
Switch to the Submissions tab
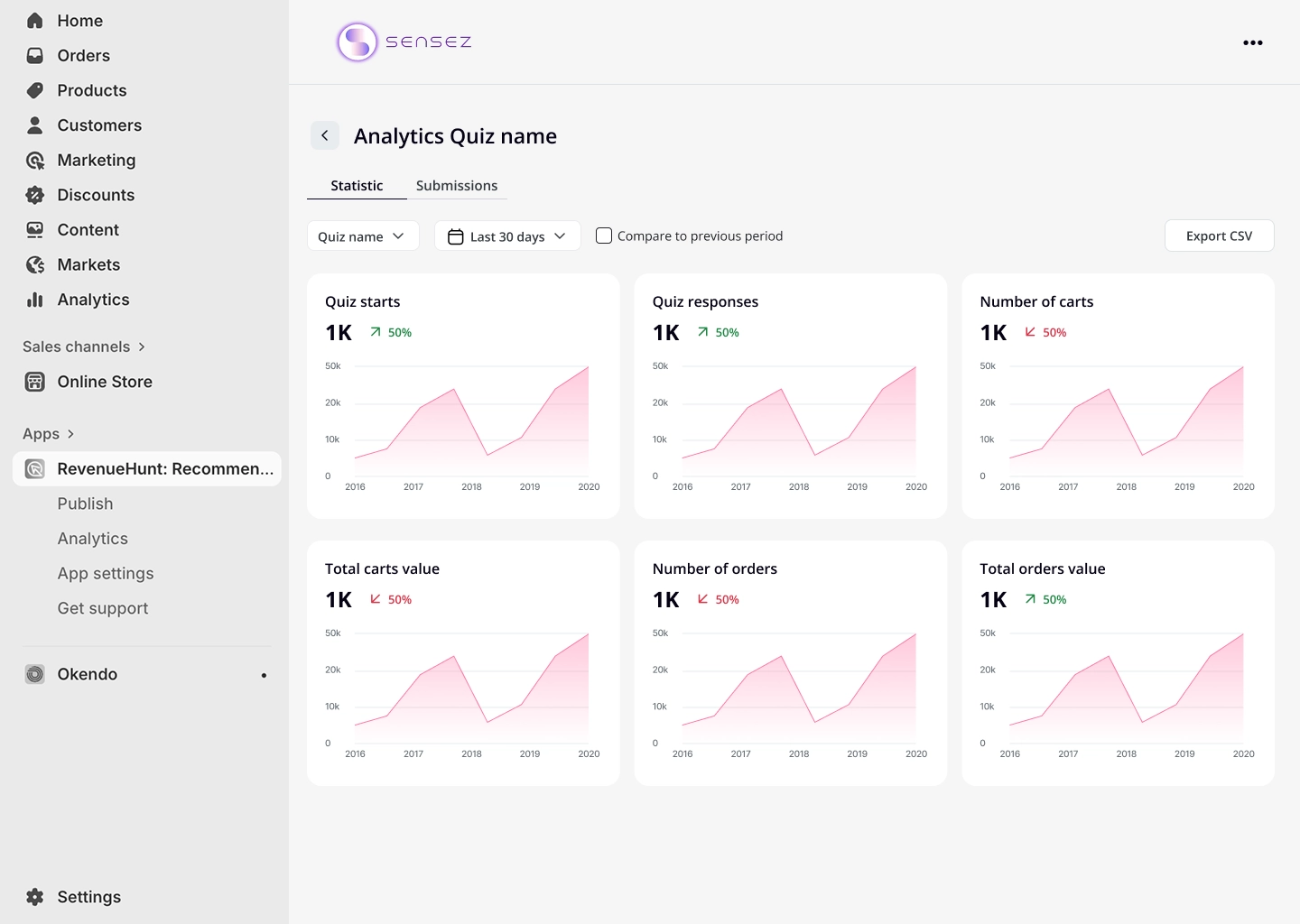pos(457,185)
